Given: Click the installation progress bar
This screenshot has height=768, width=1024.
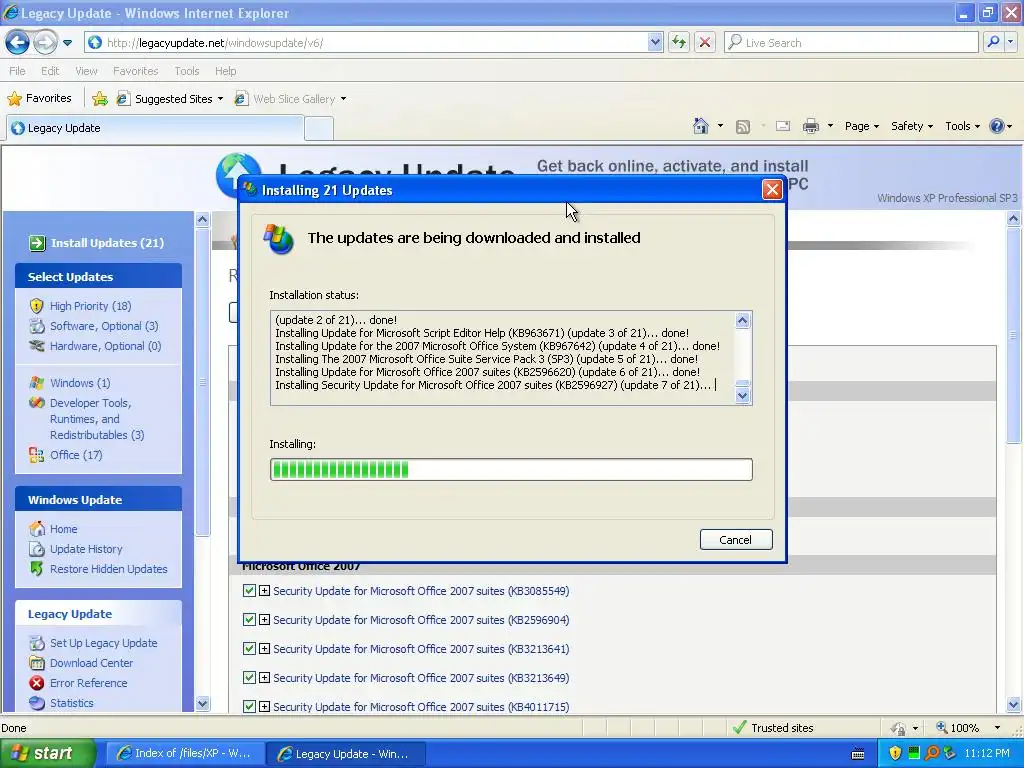Looking at the screenshot, I should tap(511, 469).
